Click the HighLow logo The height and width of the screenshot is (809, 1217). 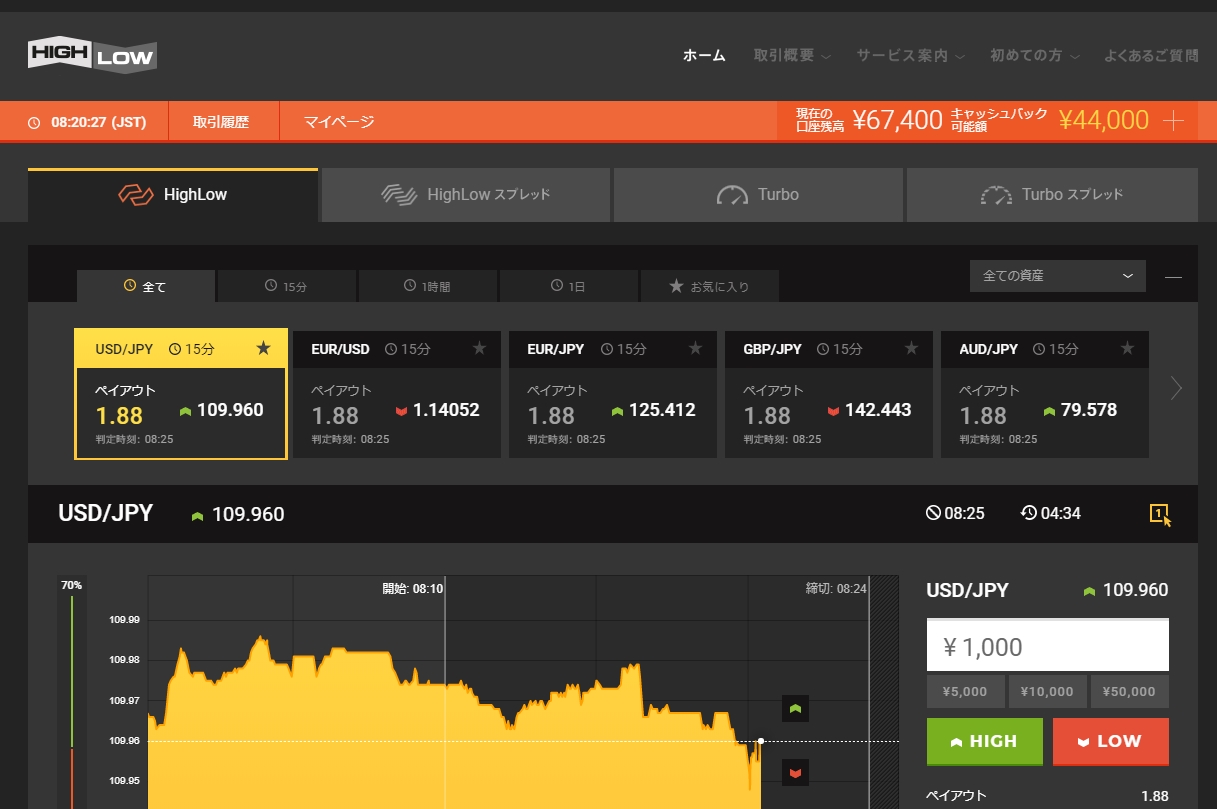(x=92, y=54)
